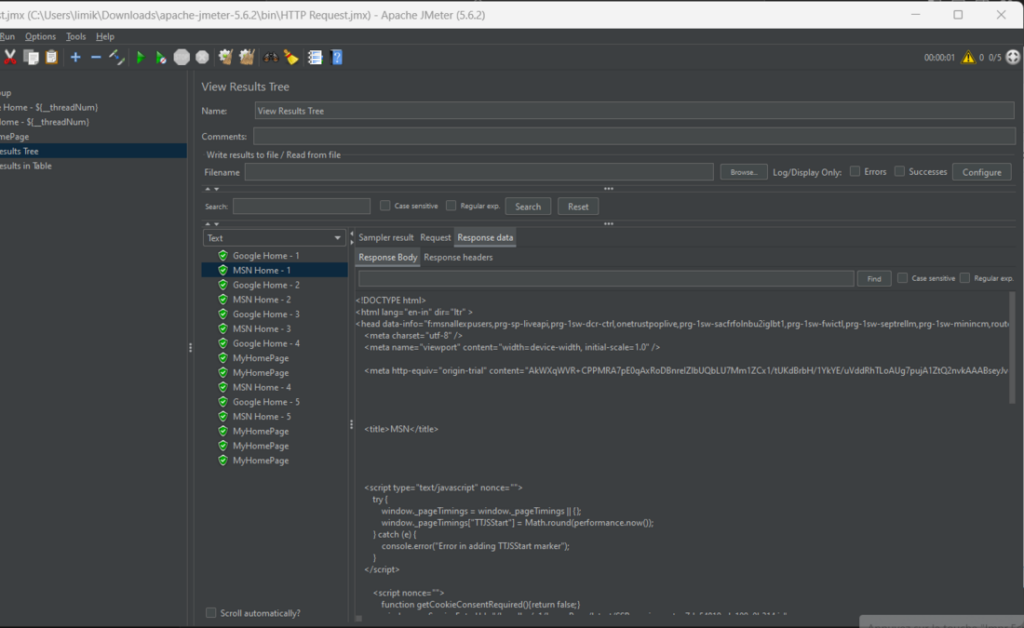Click the Cut scissors icon in toolbar
This screenshot has width=1024, height=628.
point(11,58)
